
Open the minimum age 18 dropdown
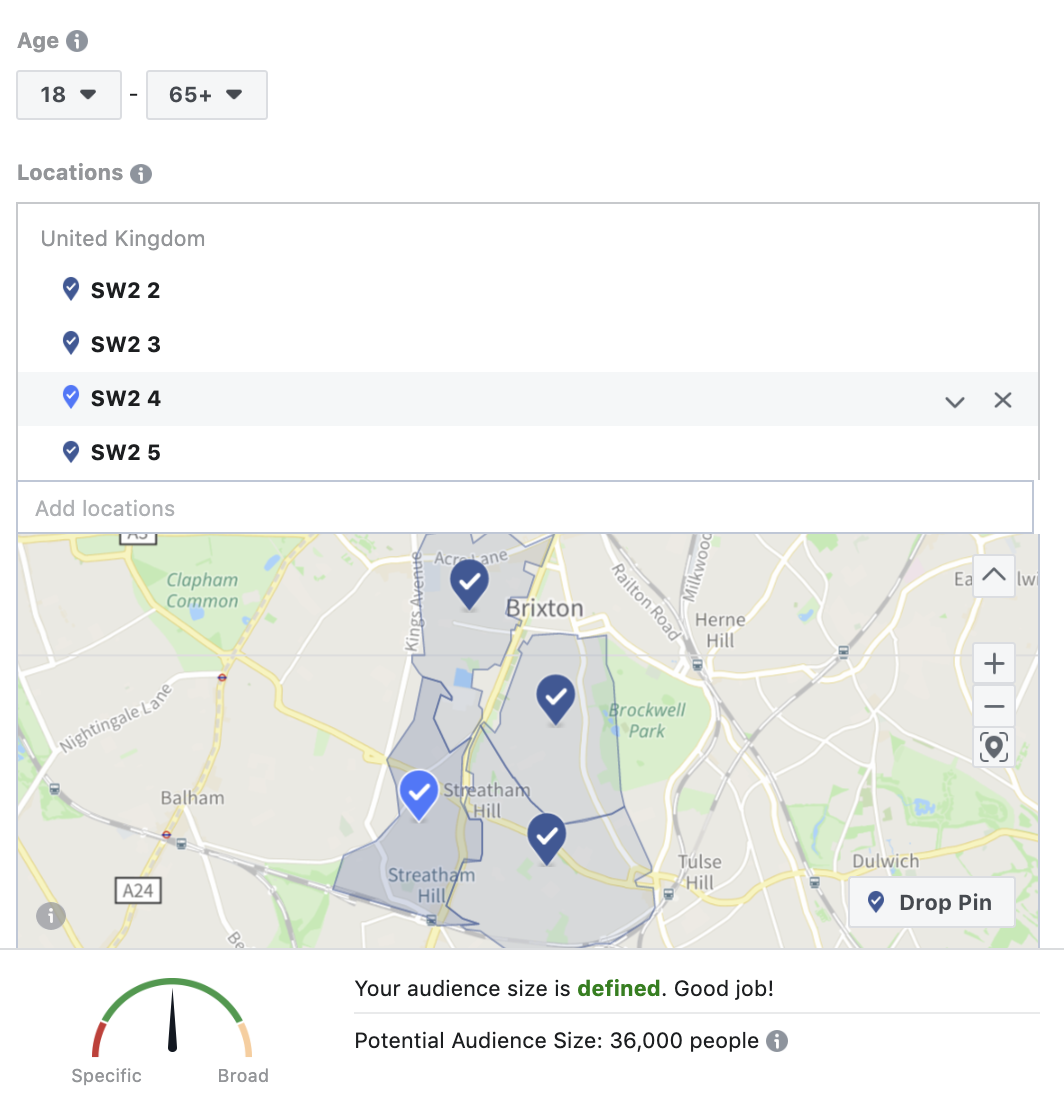click(69, 94)
